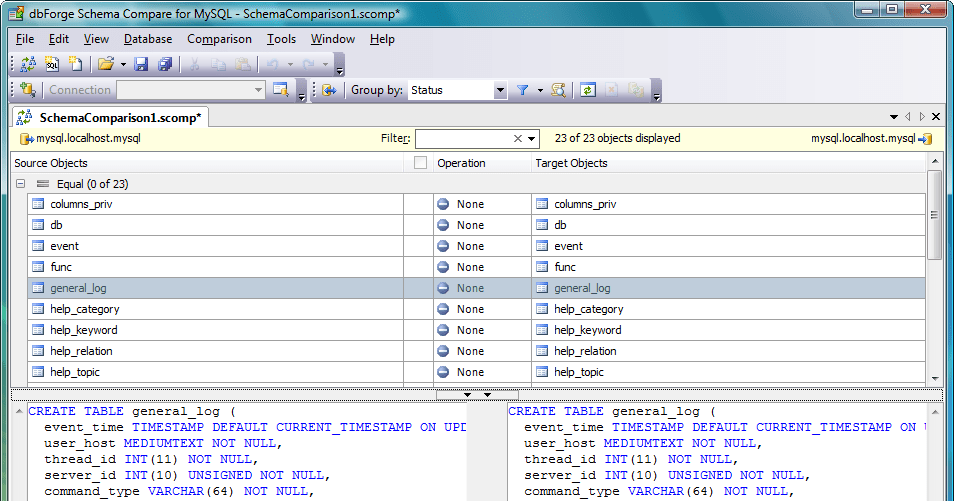
Task: Click the None operation icon for event row
Action: point(443,246)
